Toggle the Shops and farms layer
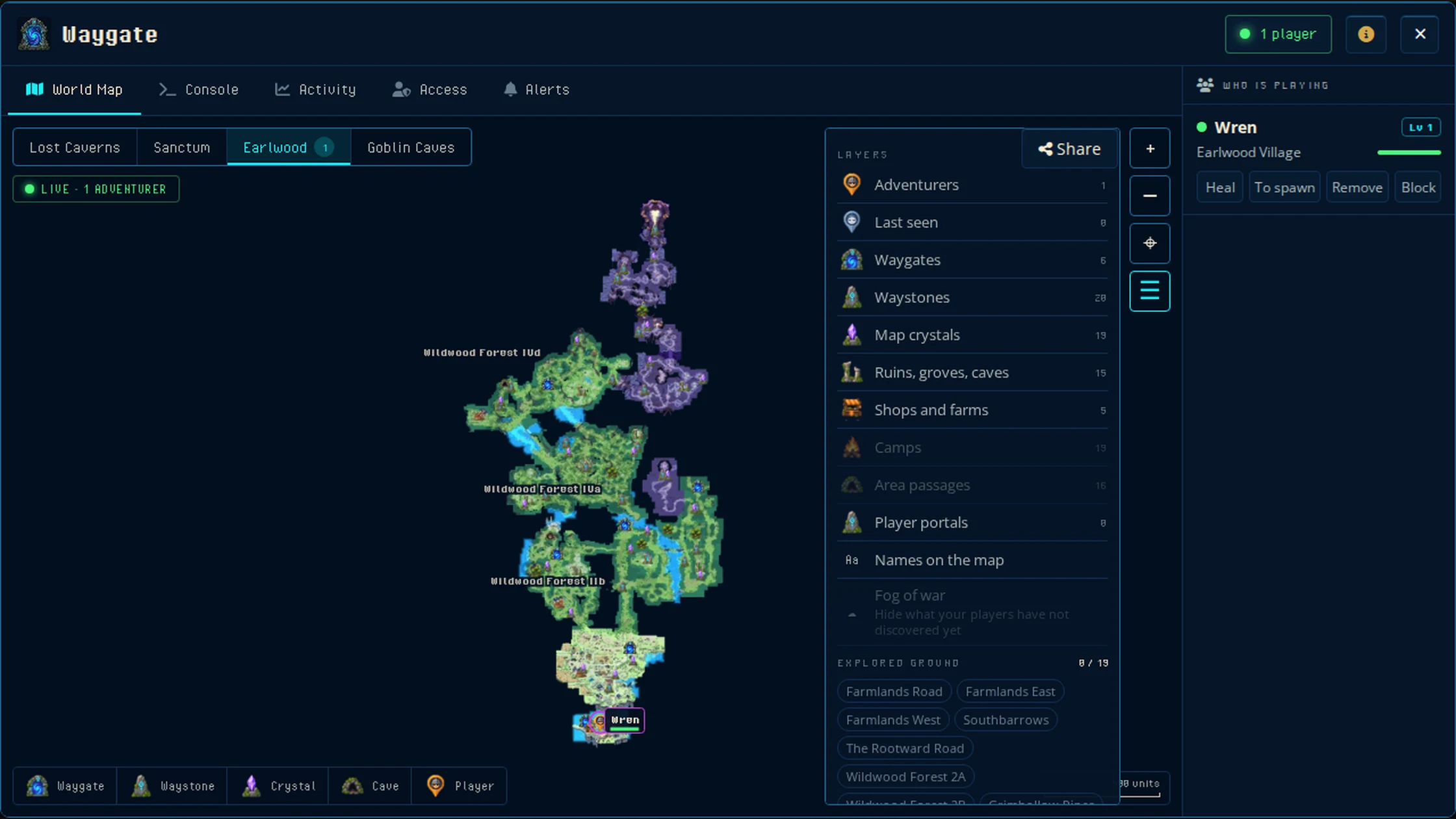 pyautogui.click(x=972, y=410)
